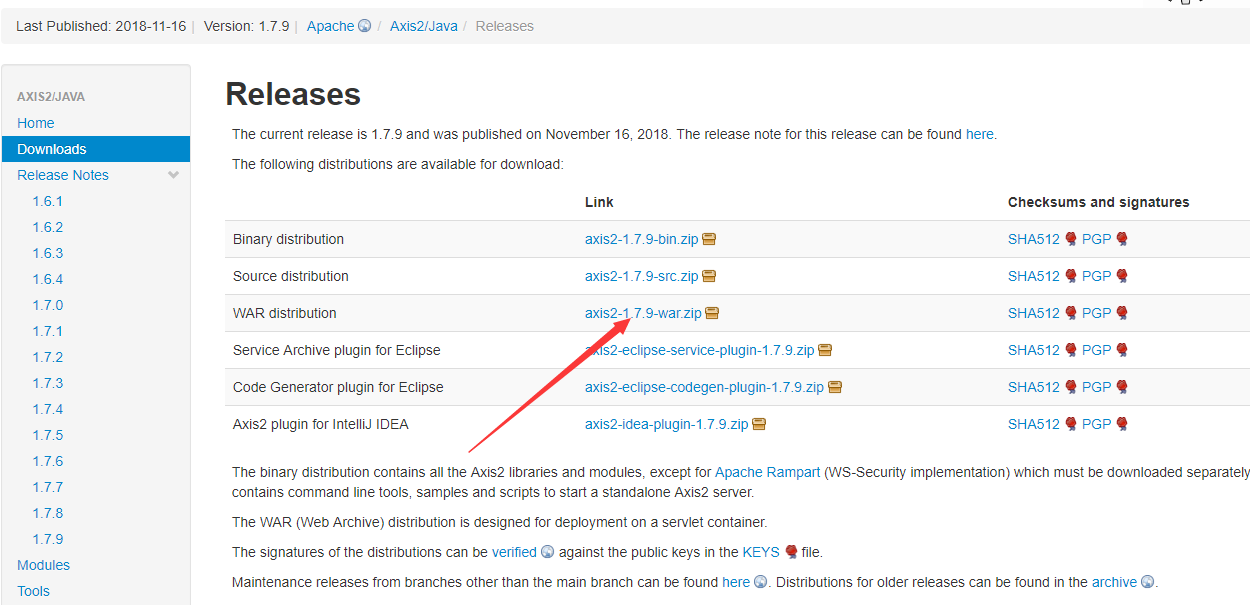Go to the Apache breadcrumb link
Image resolution: width=1250 pixels, height=605 pixels.
click(x=331, y=26)
